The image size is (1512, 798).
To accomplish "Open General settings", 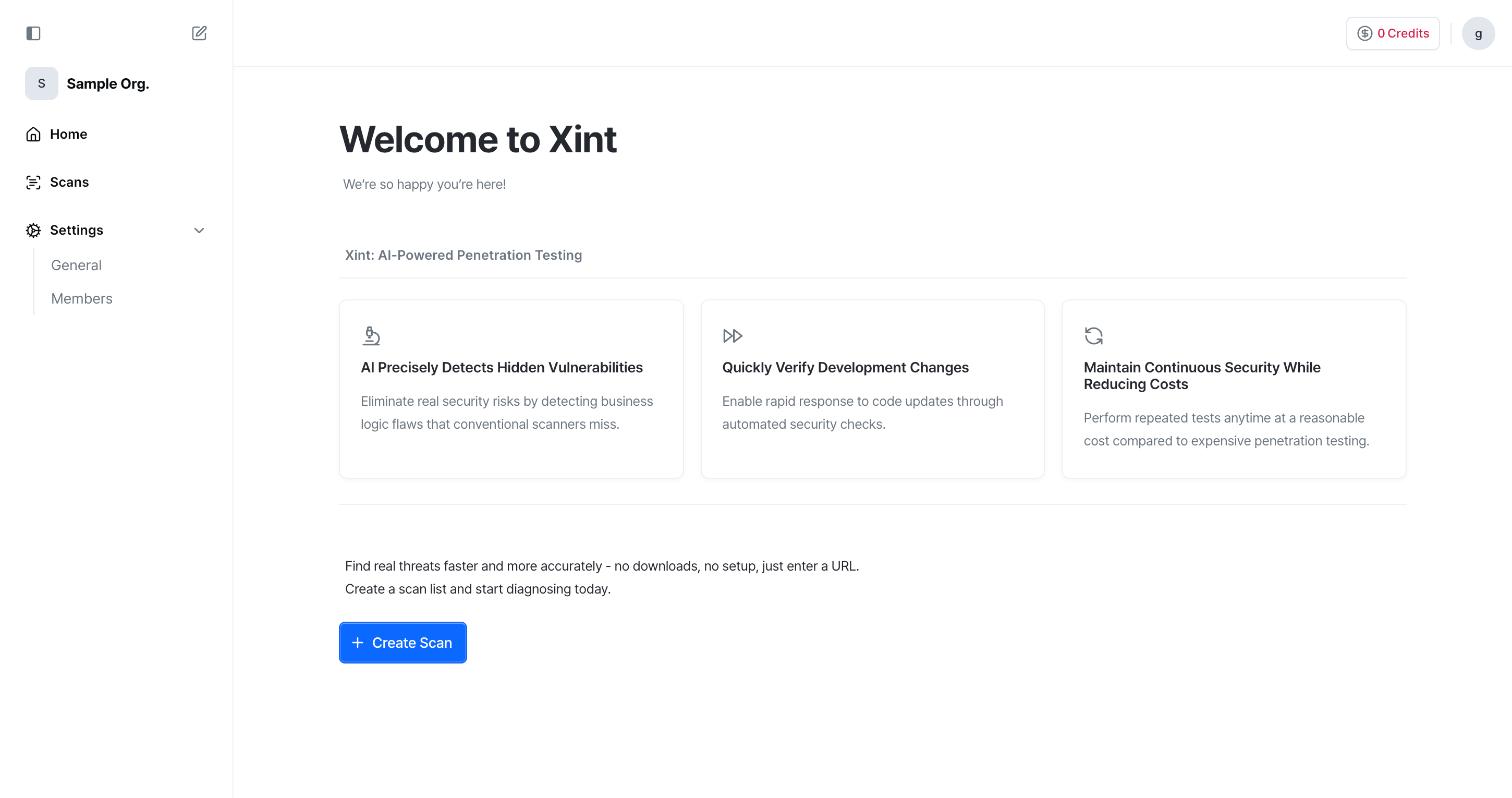I will (x=76, y=265).
